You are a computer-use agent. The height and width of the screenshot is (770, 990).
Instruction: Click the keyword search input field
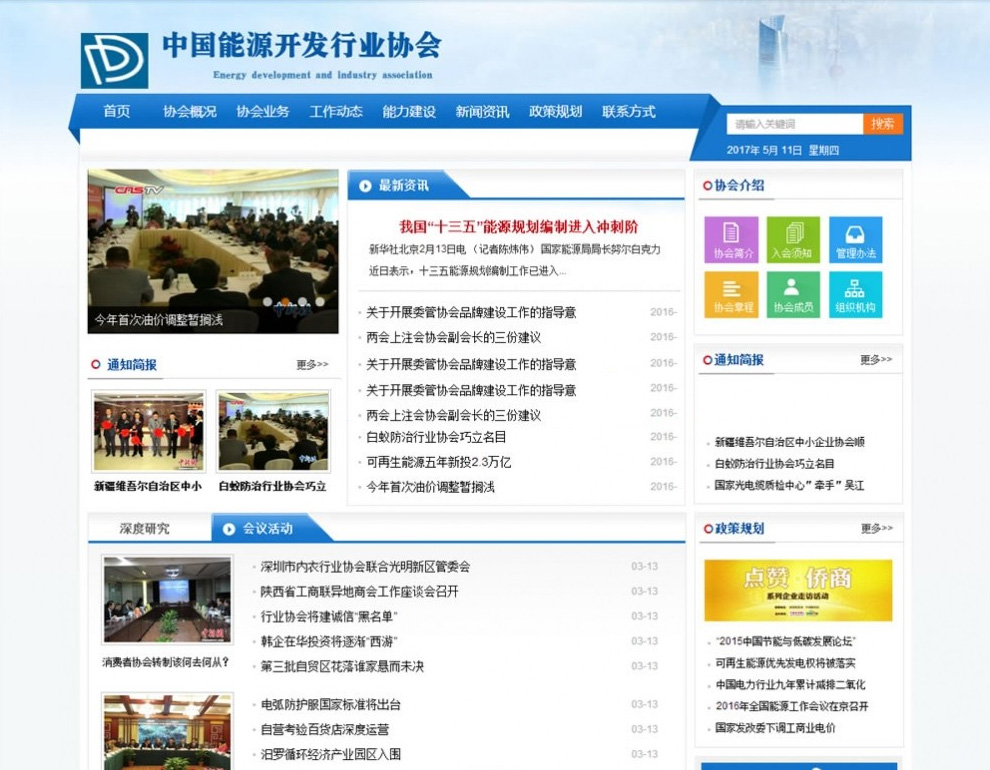pyautogui.click(x=794, y=124)
